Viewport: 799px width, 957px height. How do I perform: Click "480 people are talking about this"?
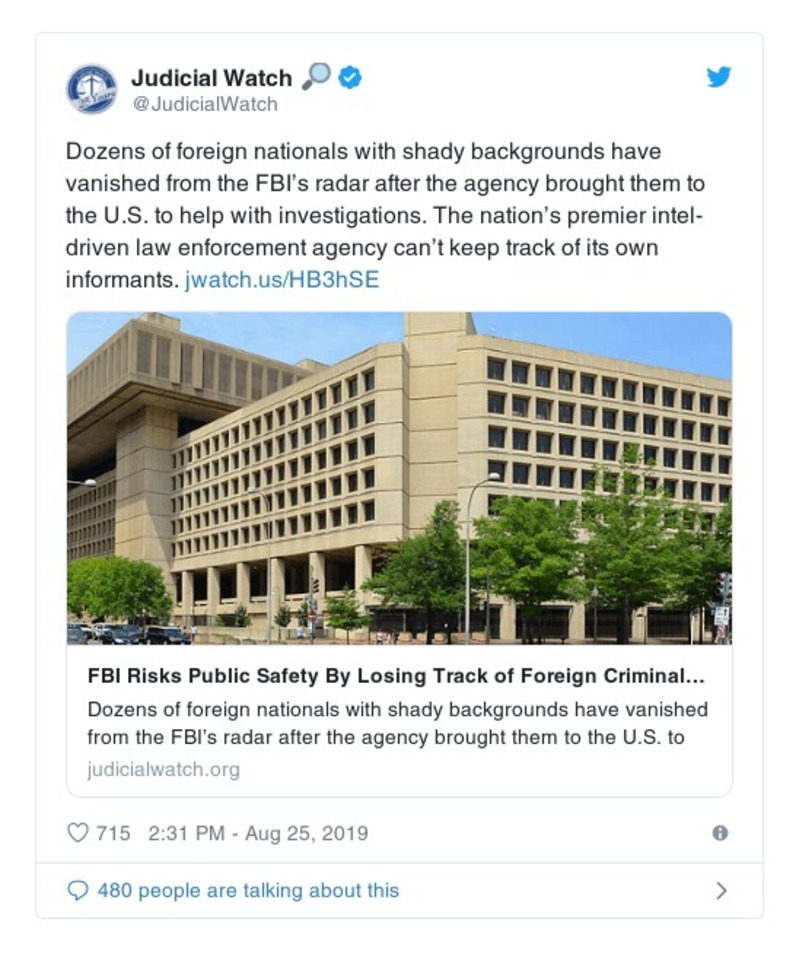click(248, 890)
